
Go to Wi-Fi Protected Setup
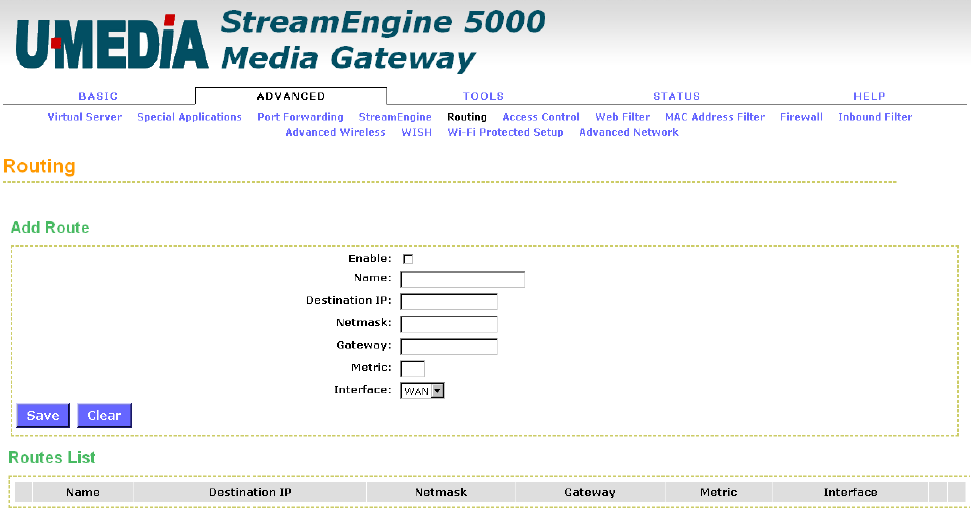coord(505,132)
